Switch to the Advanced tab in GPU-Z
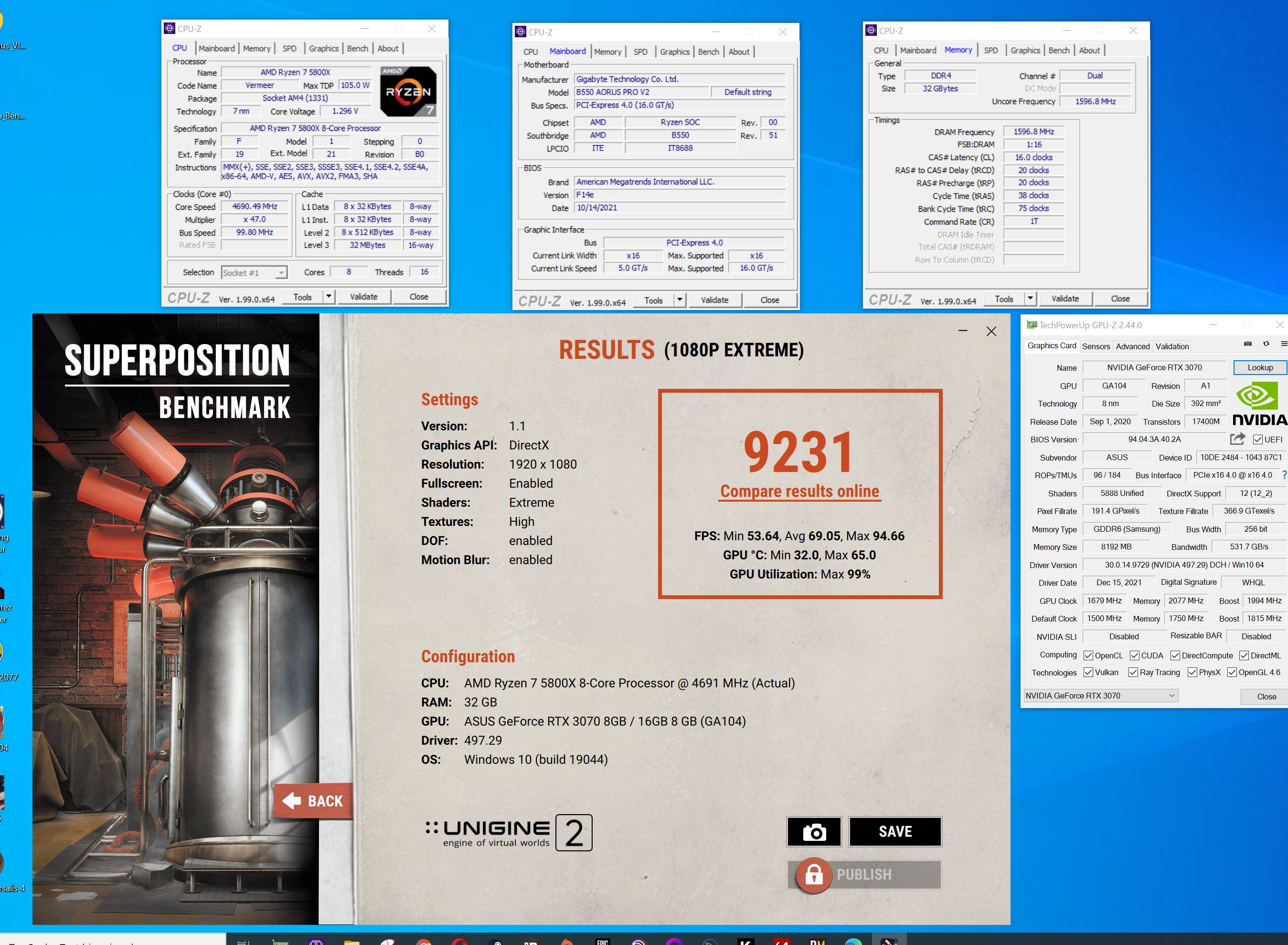 click(1132, 346)
